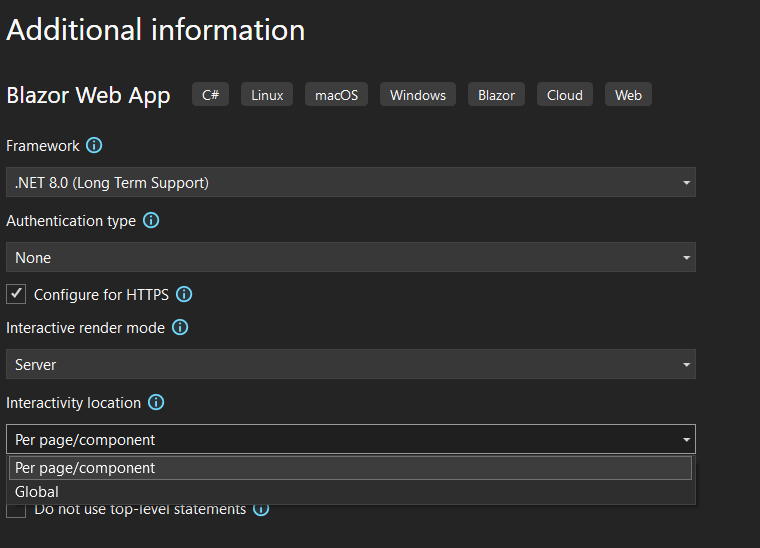This screenshot has width=760, height=548.
Task: Open the Framework .NET 8.0 dropdown
Action: [x=351, y=182]
